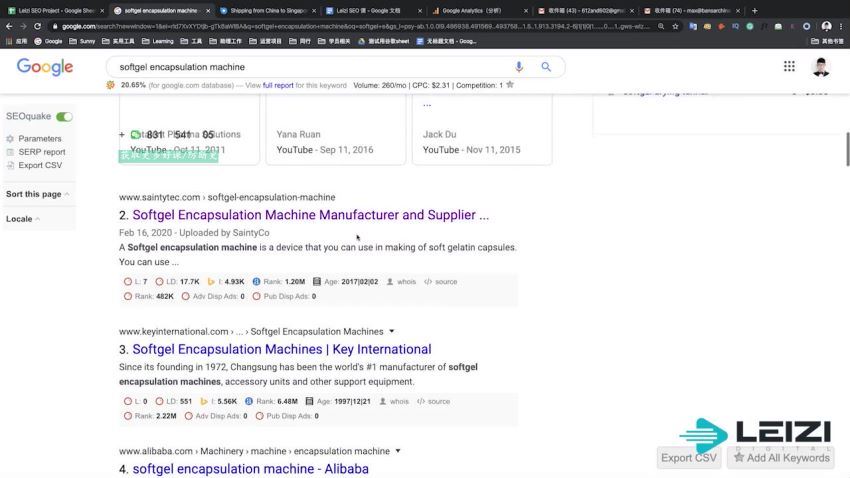
Task: Open the Jack Du YouTube video card
Action: 482,130
